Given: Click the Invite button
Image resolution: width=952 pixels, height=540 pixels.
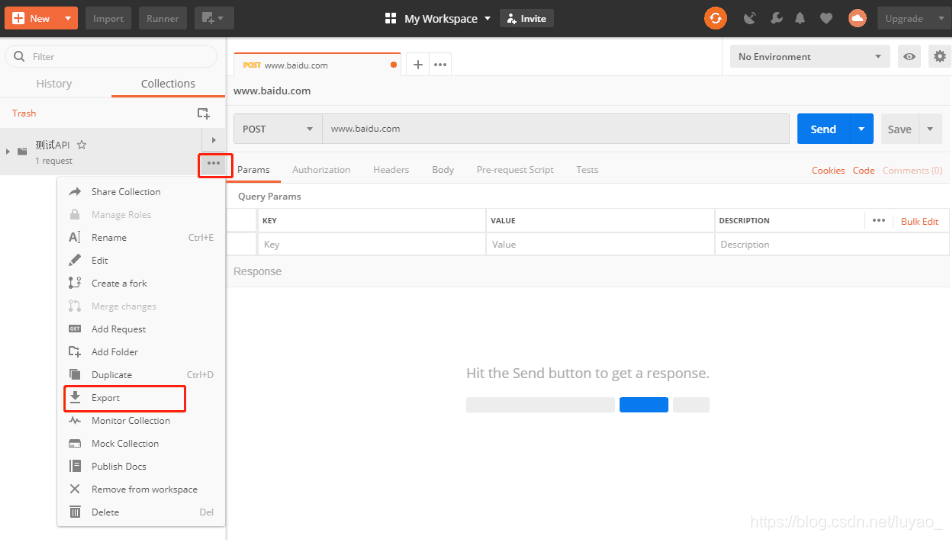Looking at the screenshot, I should pos(526,18).
